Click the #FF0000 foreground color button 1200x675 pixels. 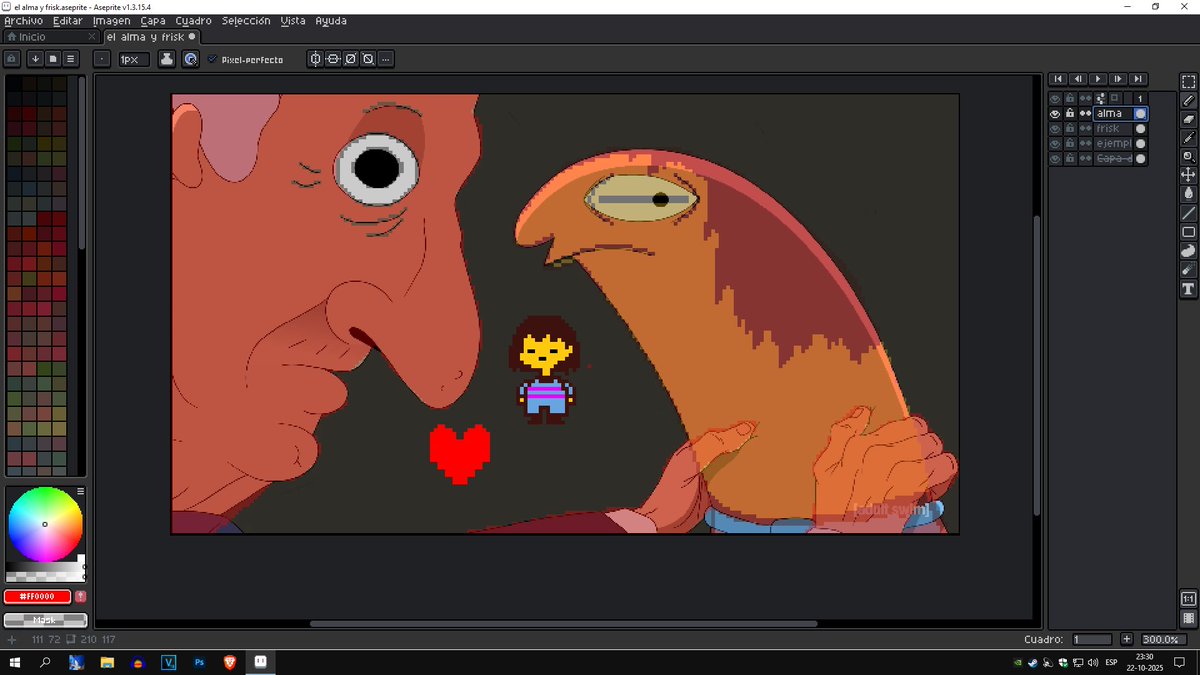(37, 596)
